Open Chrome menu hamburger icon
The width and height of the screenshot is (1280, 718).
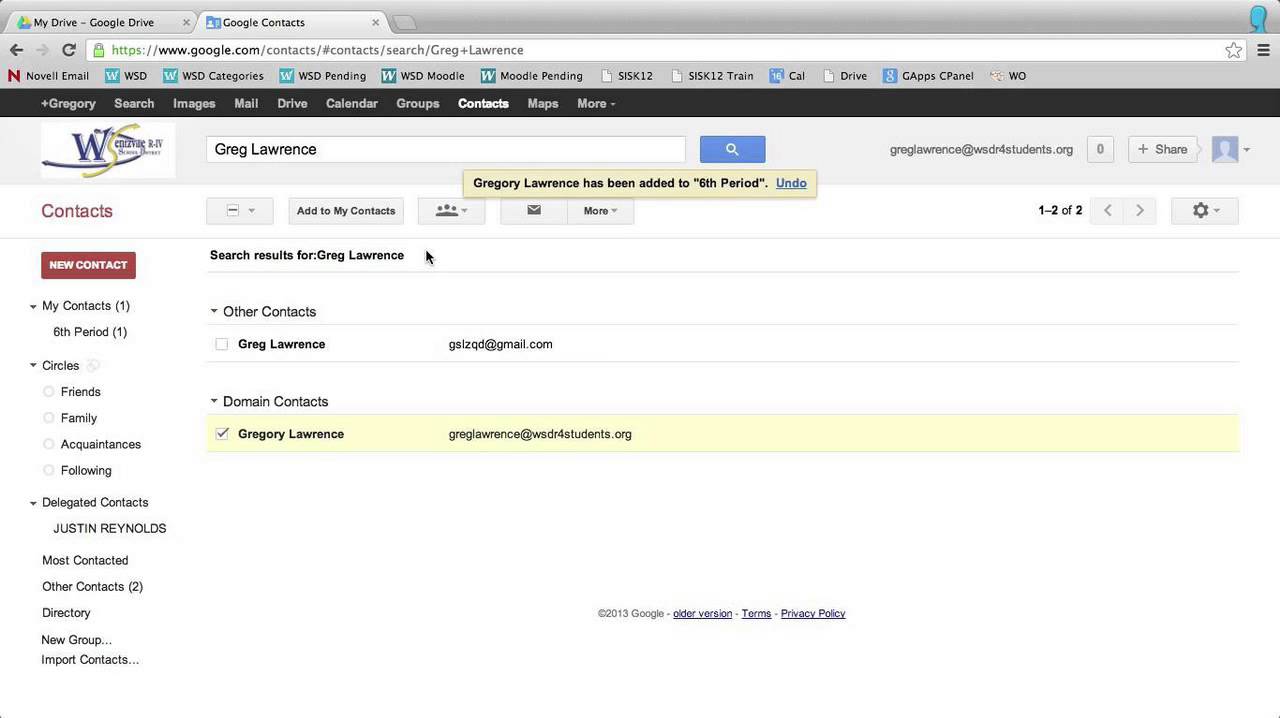tap(1264, 50)
